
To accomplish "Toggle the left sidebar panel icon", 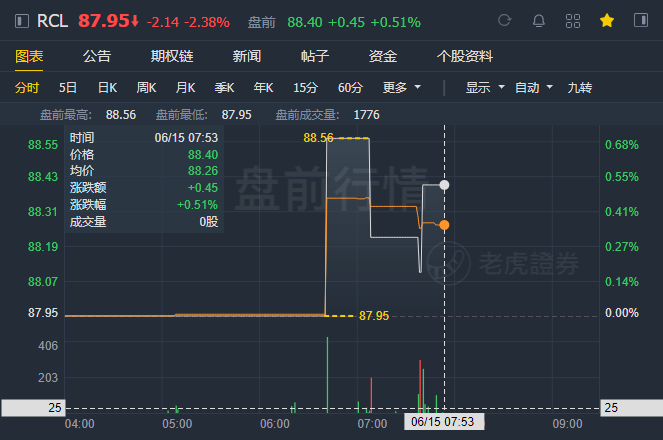I will [x=22, y=21].
